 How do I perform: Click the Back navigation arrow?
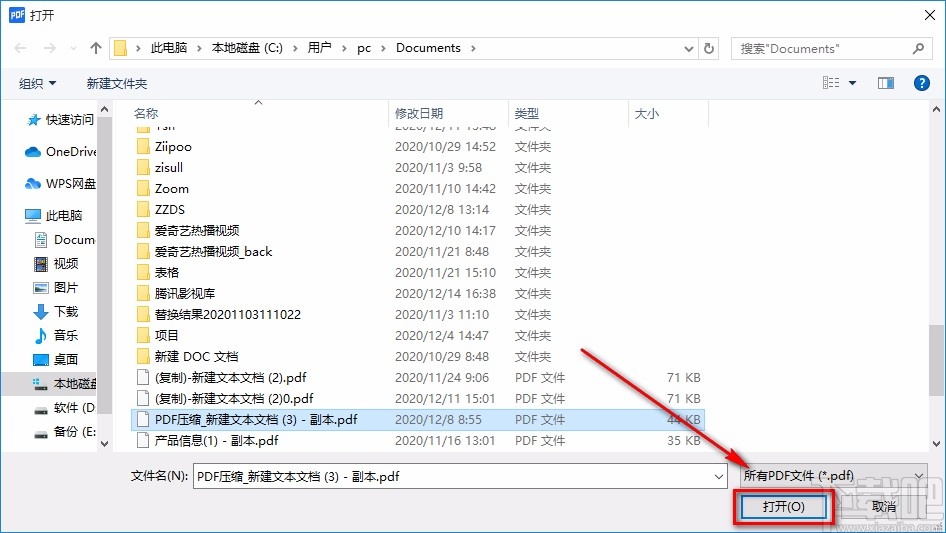point(20,48)
